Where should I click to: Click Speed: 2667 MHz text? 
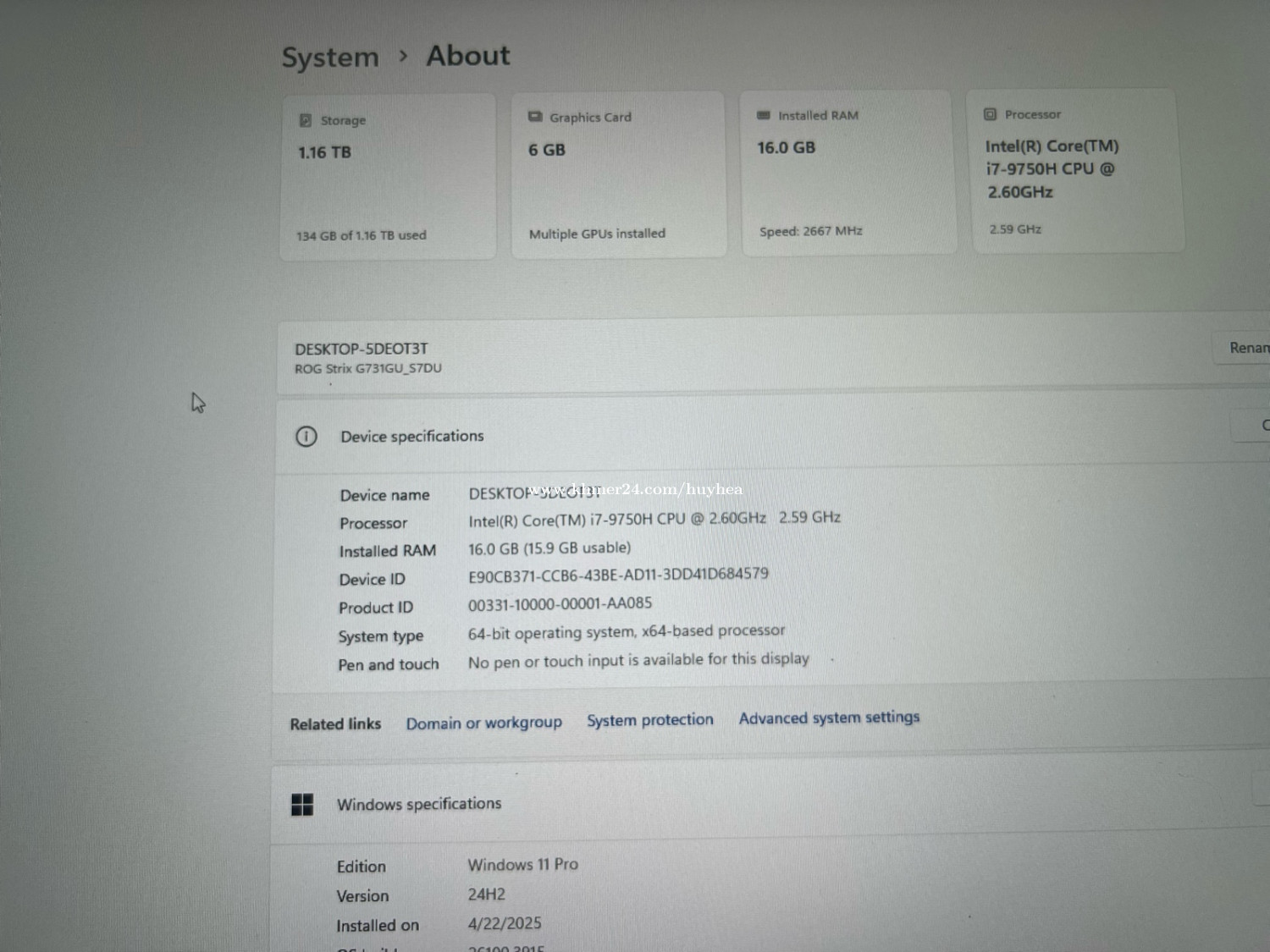click(x=811, y=231)
